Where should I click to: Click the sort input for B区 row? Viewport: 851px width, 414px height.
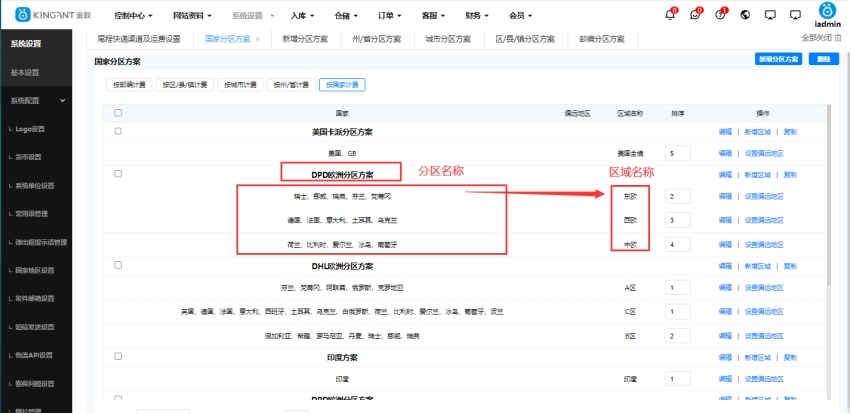tap(678, 336)
